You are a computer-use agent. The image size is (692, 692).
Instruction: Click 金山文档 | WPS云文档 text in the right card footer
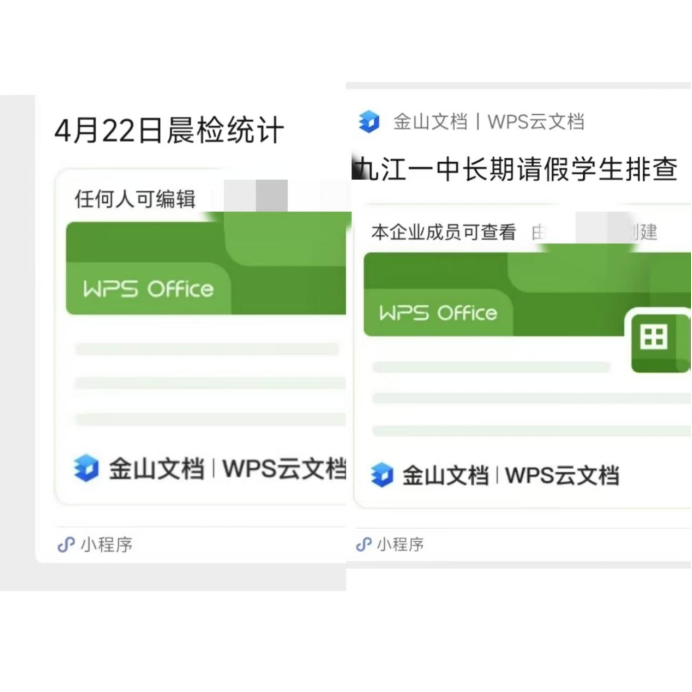[511, 475]
